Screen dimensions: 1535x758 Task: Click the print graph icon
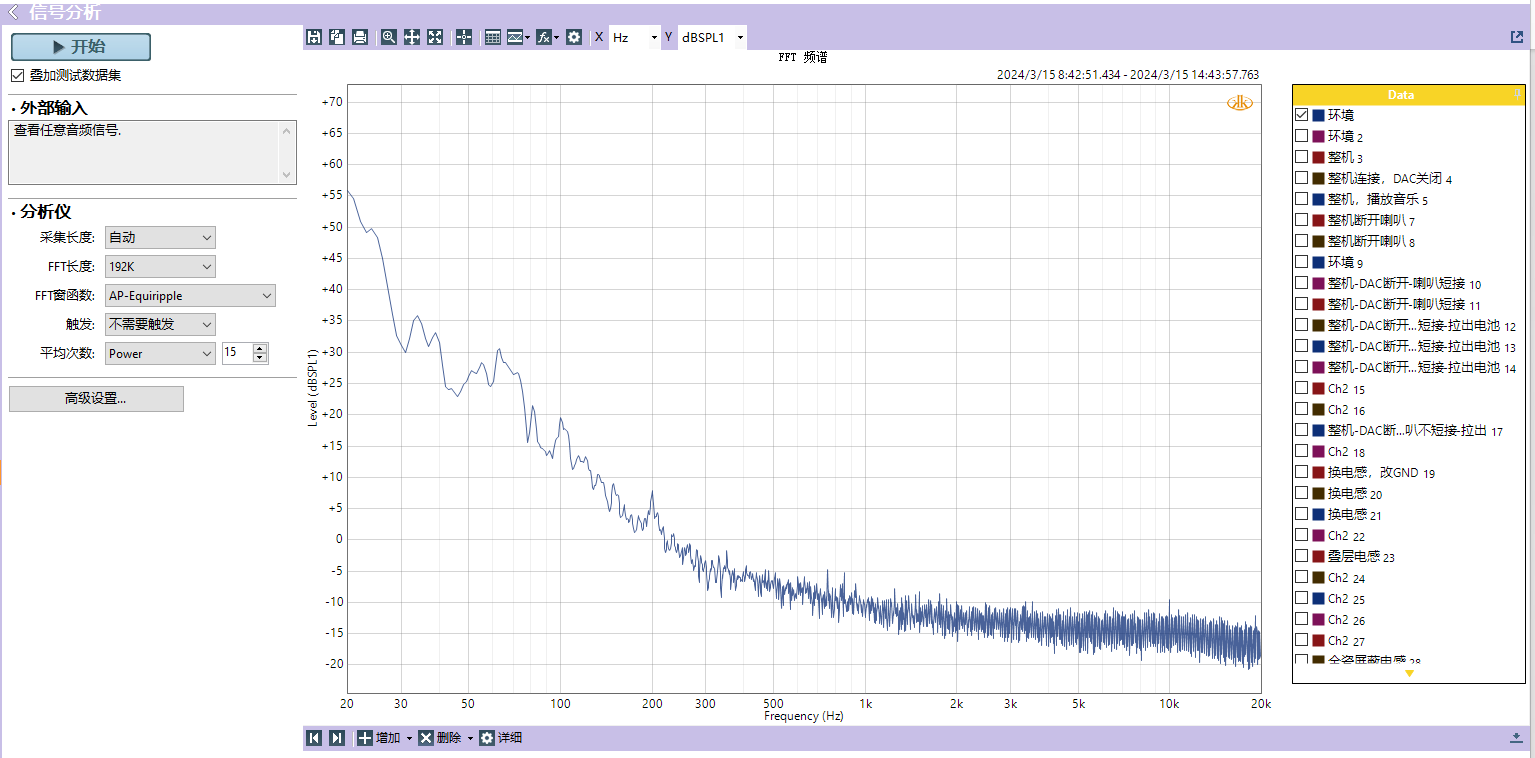[360, 37]
